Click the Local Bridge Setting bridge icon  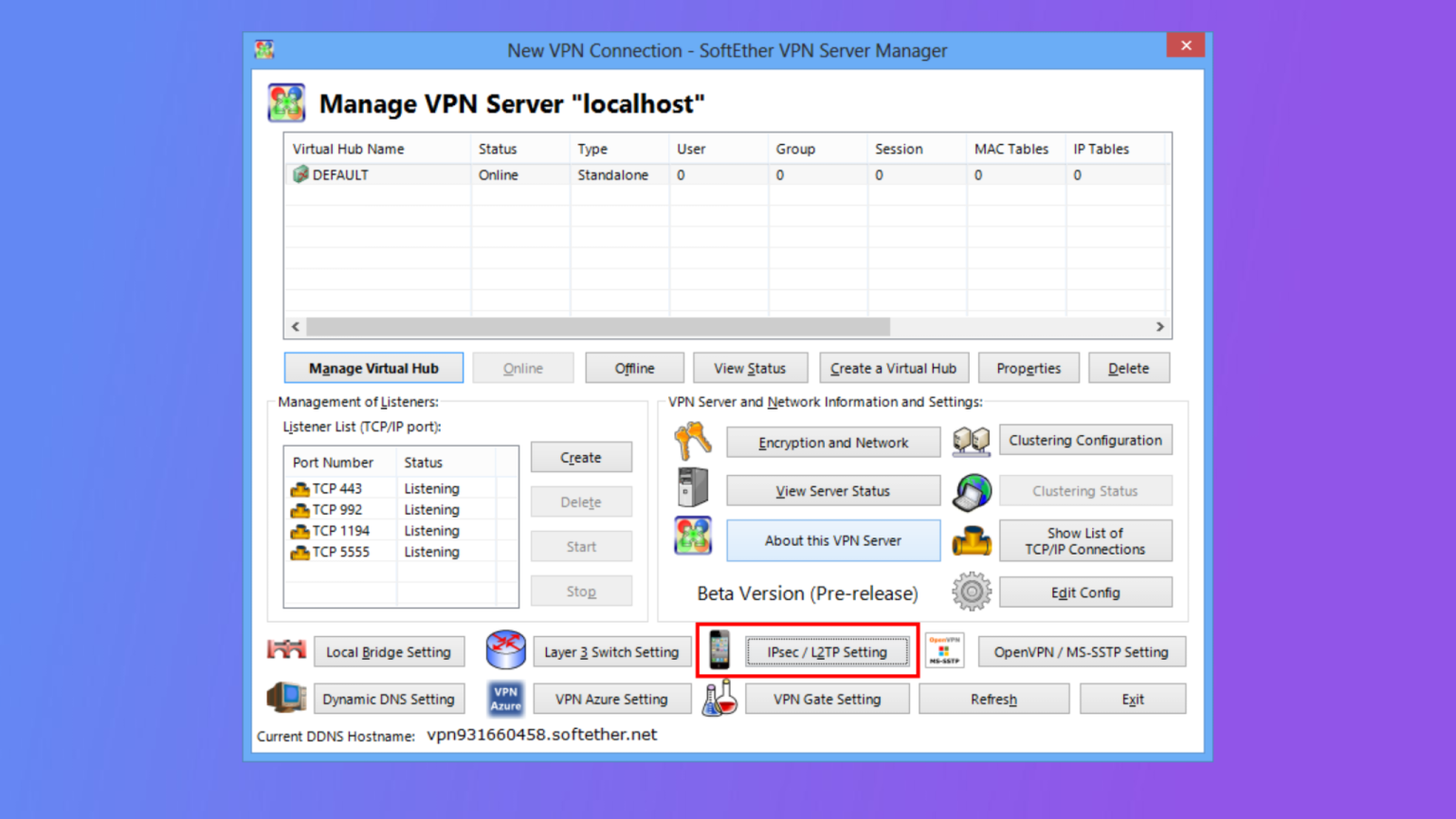(x=286, y=650)
